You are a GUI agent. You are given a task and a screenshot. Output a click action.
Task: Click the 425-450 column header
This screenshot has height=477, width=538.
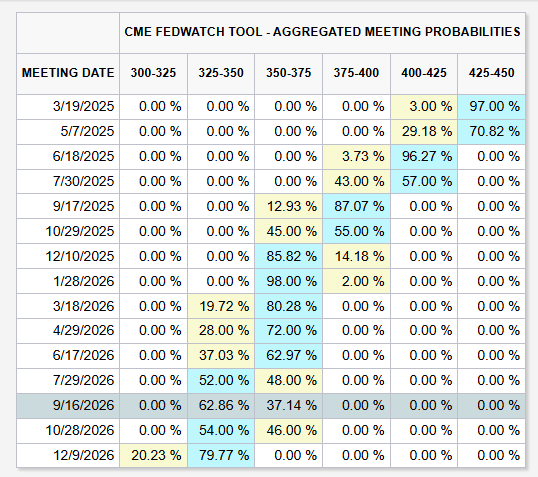pos(491,73)
